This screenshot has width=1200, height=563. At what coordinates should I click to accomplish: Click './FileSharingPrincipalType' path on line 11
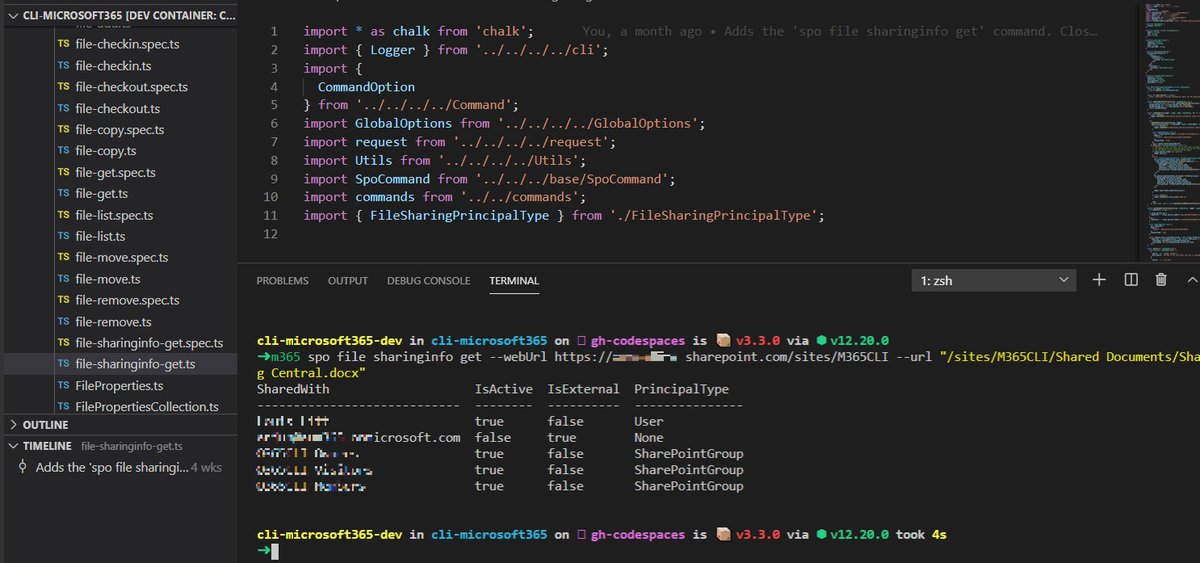click(x=714, y=215)
